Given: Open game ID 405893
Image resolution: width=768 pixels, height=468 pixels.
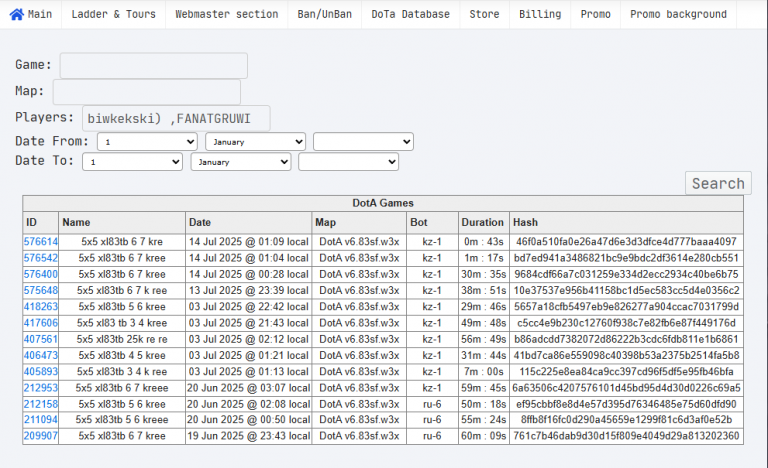Looking at the screenshot, I should (x=41, y=371).
